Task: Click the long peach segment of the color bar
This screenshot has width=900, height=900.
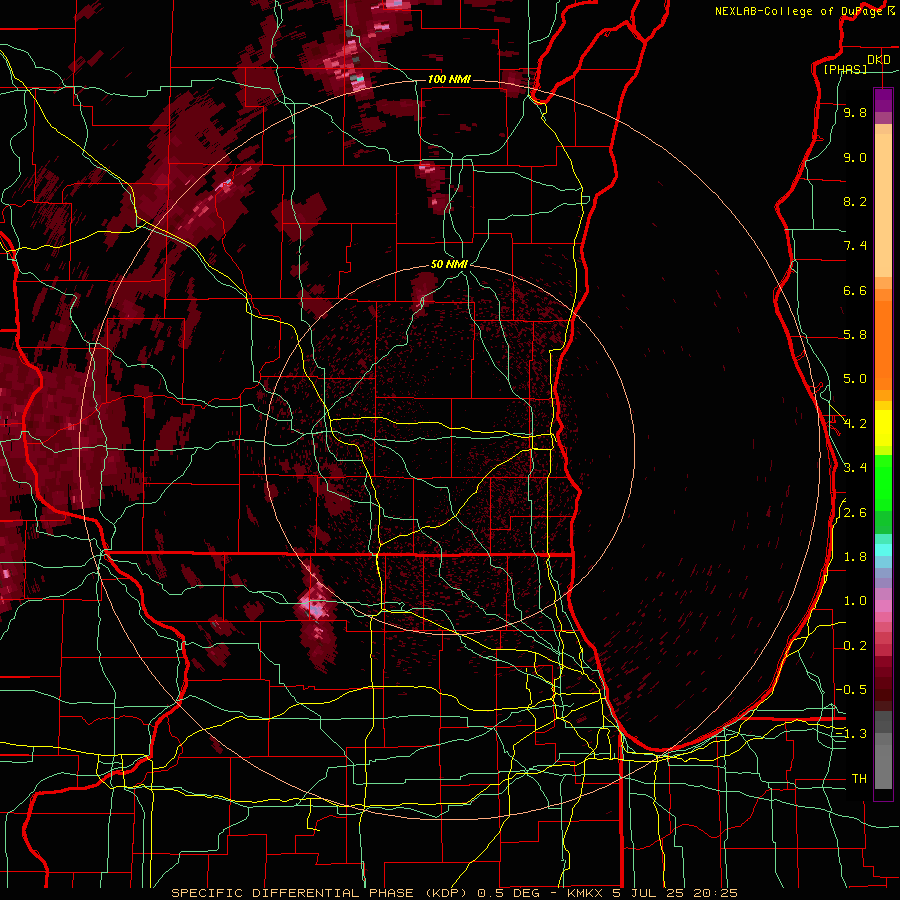Action: (x=883, y=205)
